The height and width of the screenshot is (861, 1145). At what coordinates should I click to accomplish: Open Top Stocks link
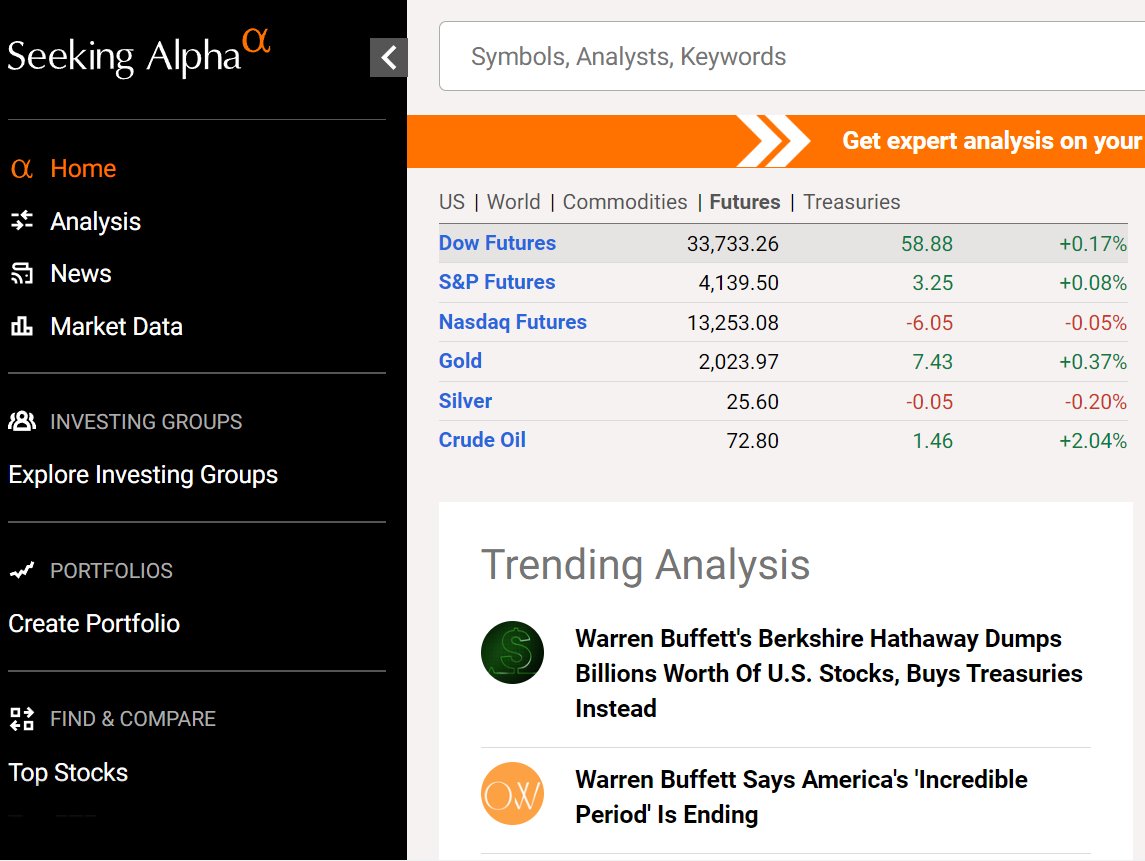pos(68,773)
